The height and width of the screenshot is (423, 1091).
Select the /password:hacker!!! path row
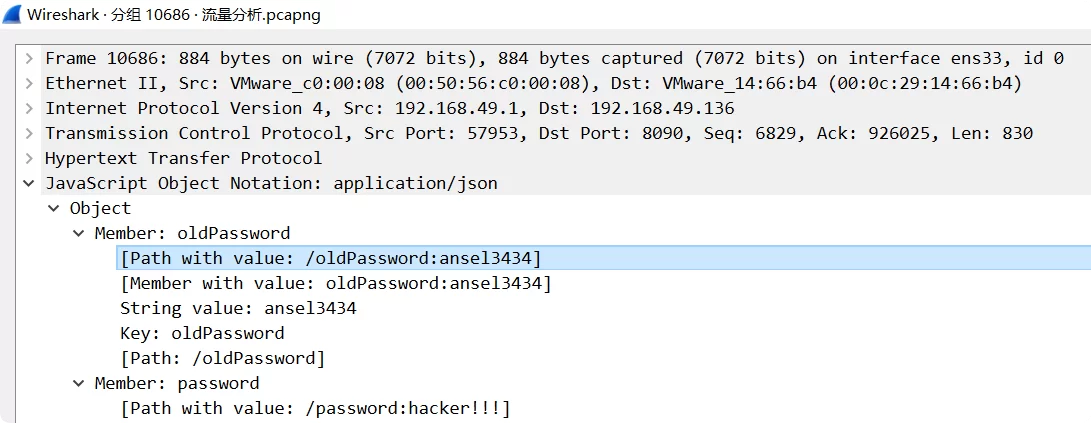(315, 409)
